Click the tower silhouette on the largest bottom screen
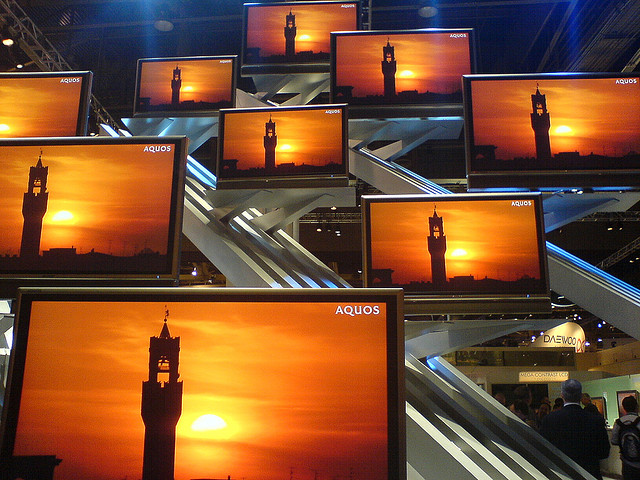The height and width of the screenshot is (480, 640). click(161, 400)
